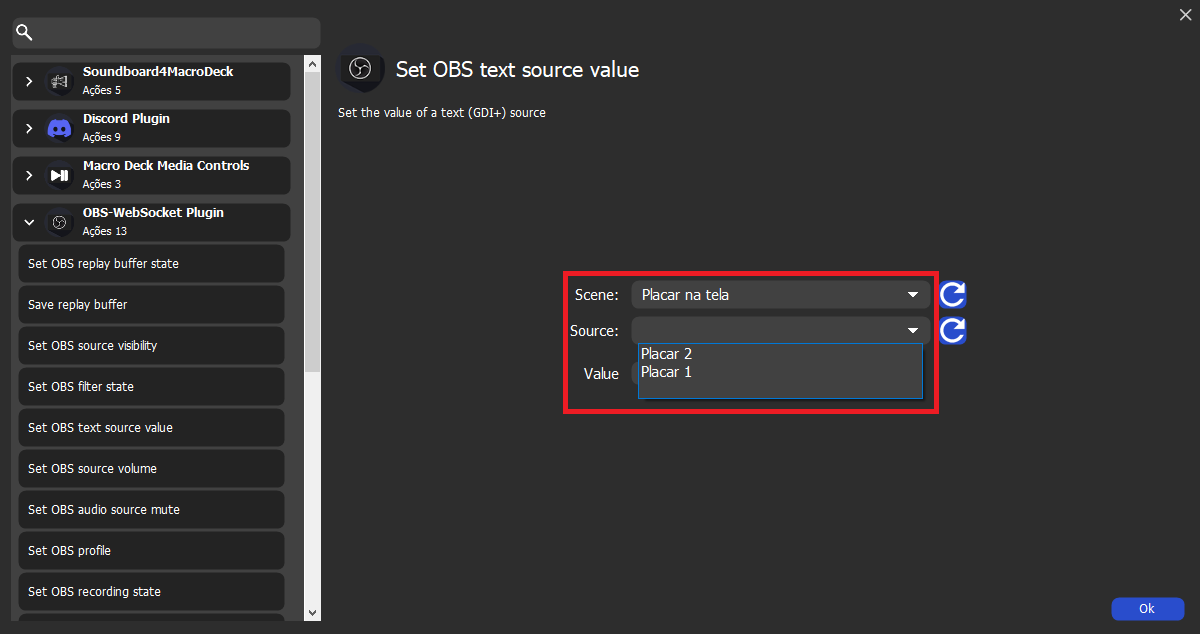Open the Set OBS recording state action
This screenshot has height=634, width=1200.
(x=150, y=591)
